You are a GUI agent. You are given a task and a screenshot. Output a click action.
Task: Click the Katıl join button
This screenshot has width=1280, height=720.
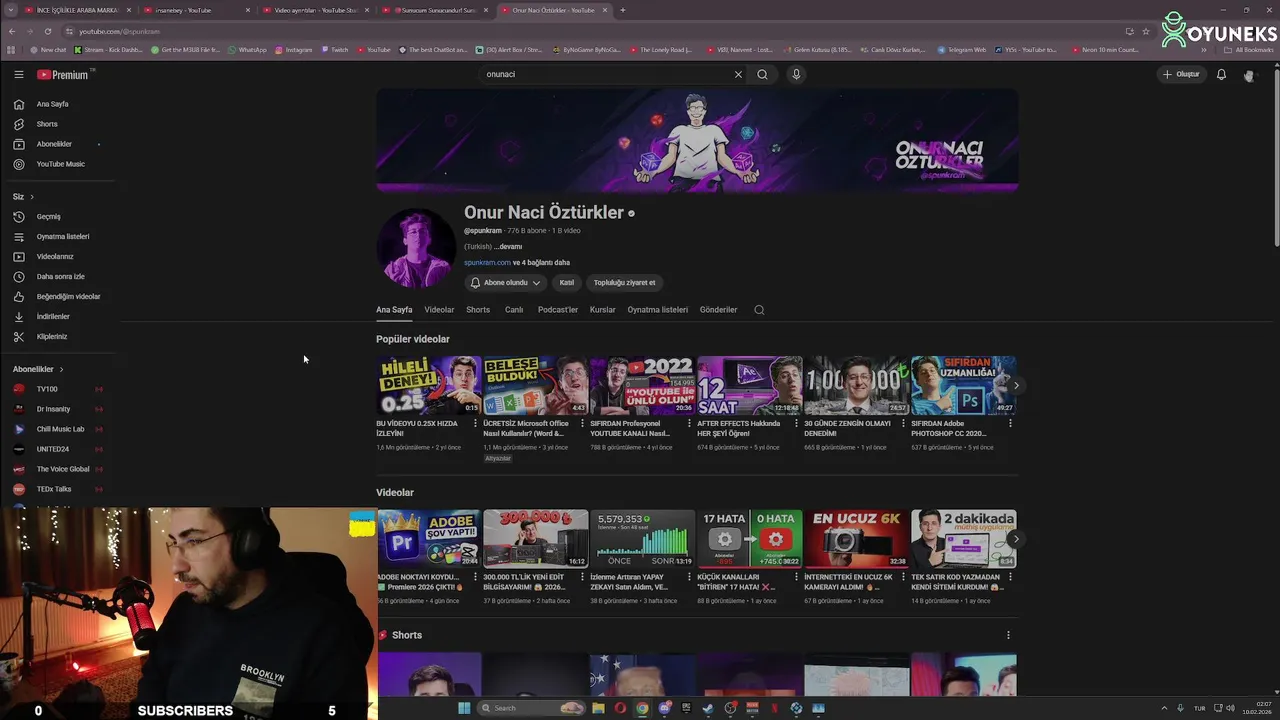point(567,283)
